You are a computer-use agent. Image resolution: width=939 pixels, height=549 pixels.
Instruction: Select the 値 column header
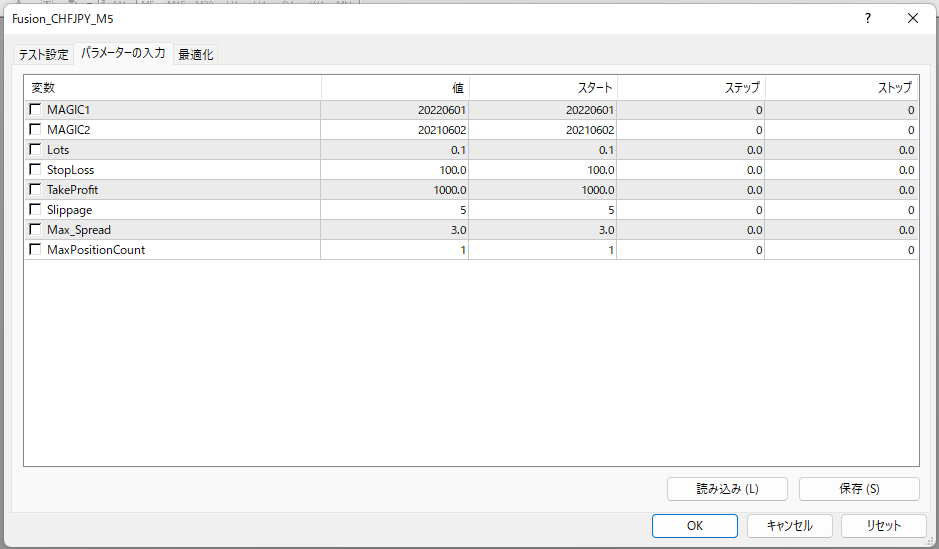(395, 88)
